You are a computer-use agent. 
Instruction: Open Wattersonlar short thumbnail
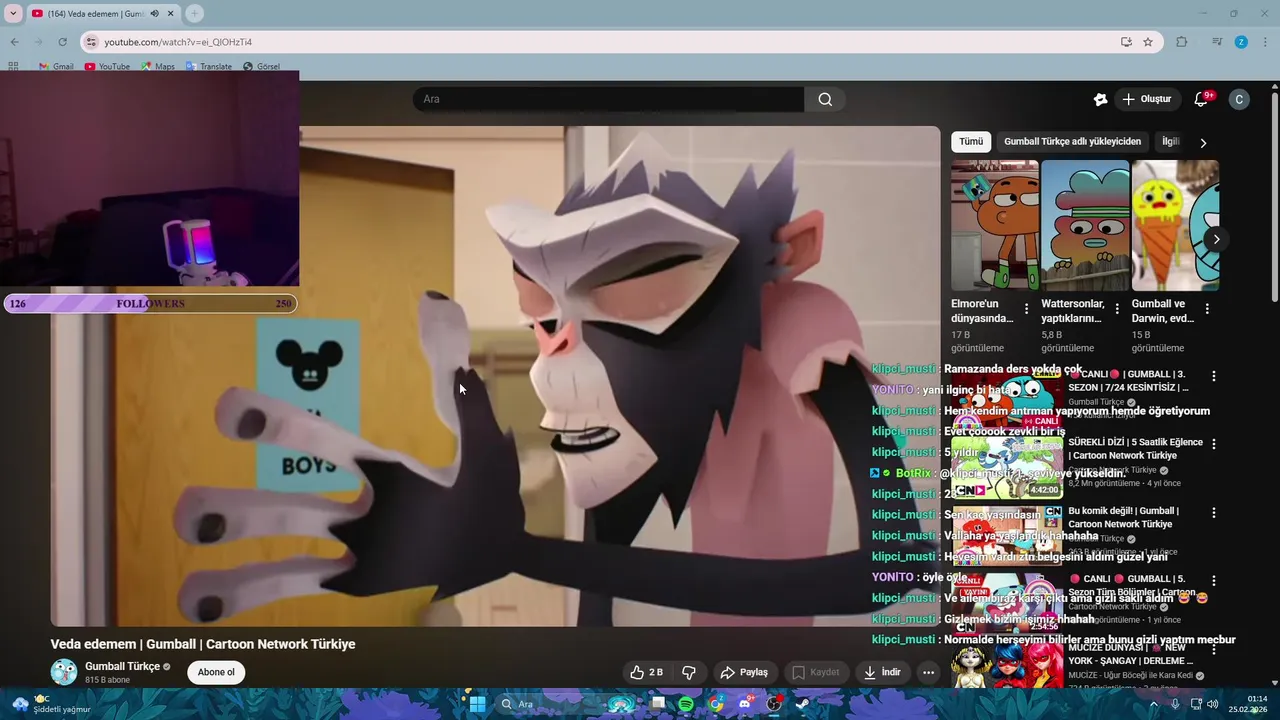pyautogui.click(x=1085, y=226)
